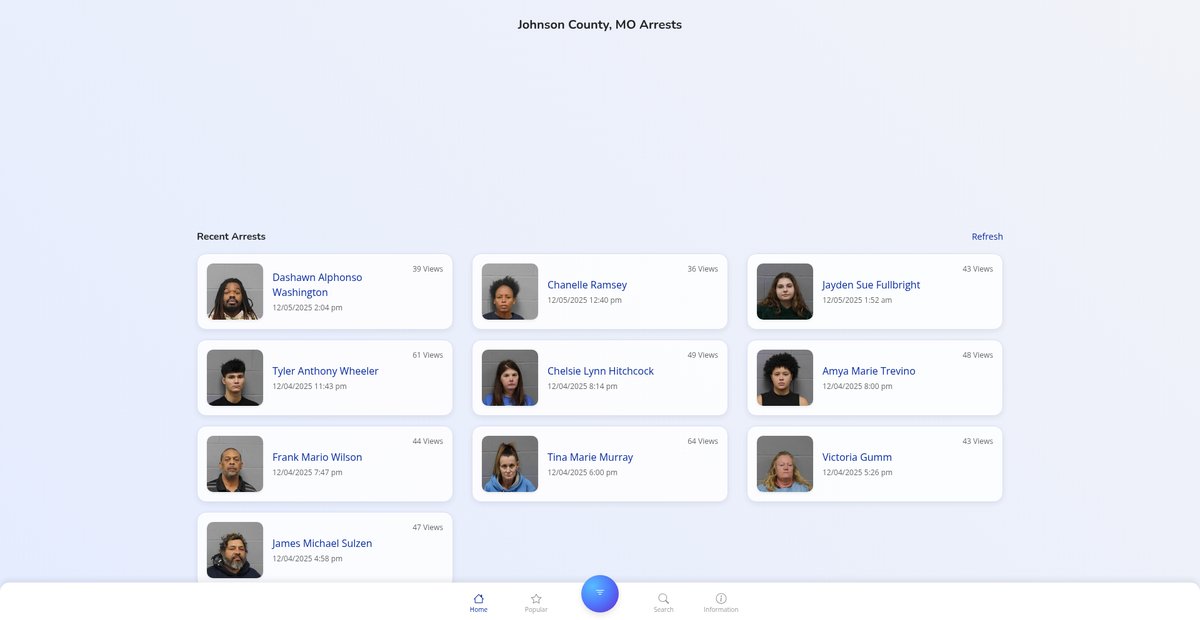Screen dimensions: 1200x620
Task: Open the Information circle icon
Action: [721, 598]
